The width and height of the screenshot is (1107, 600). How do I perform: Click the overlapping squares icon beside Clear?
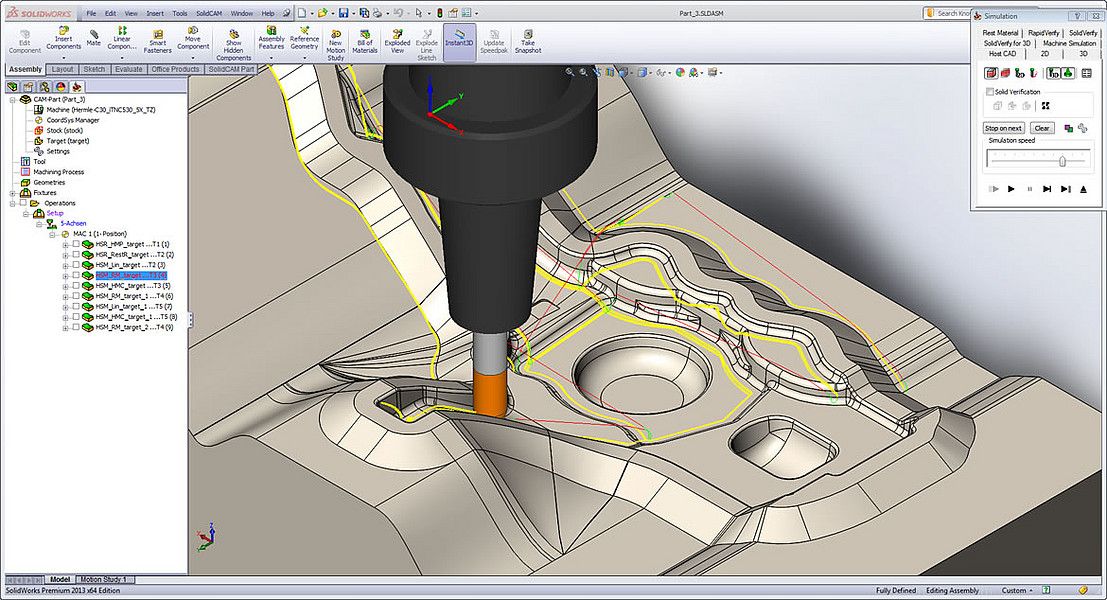coord(1068,128)
